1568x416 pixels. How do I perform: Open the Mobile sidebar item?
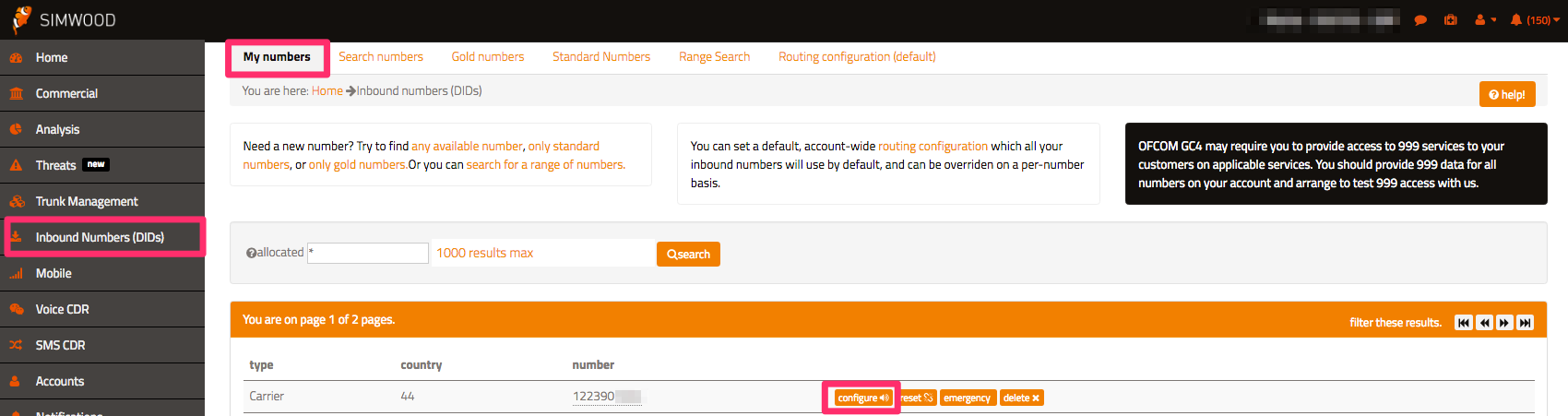(x=102, y=273)
